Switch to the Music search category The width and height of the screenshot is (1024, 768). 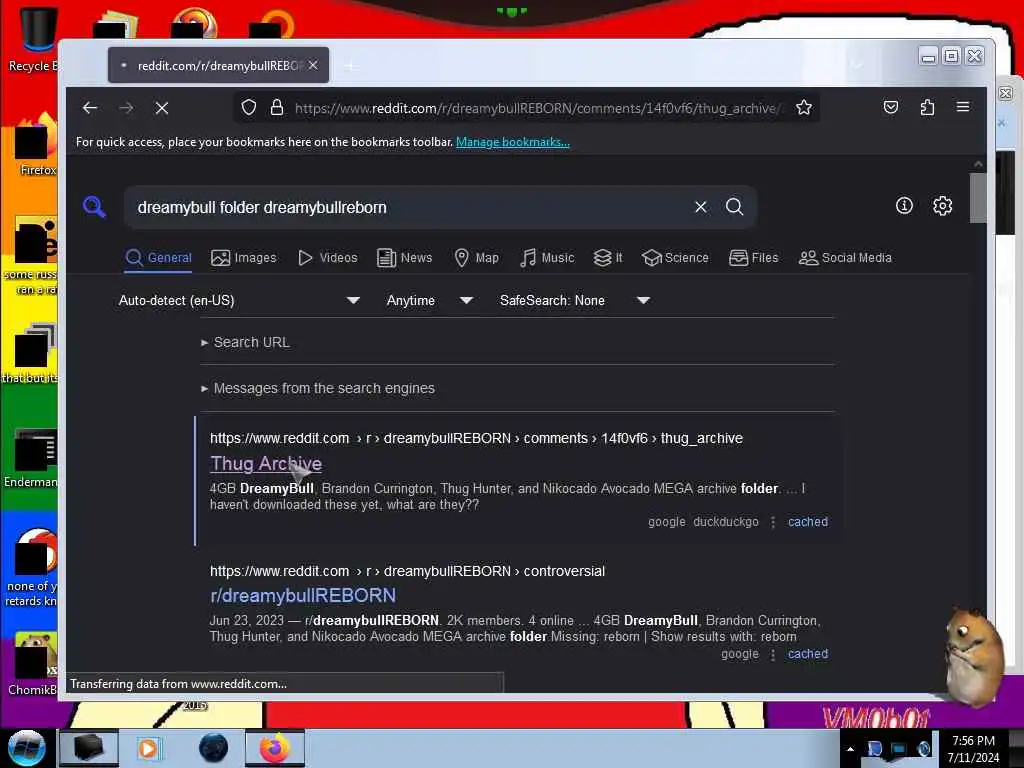(547, 258)
